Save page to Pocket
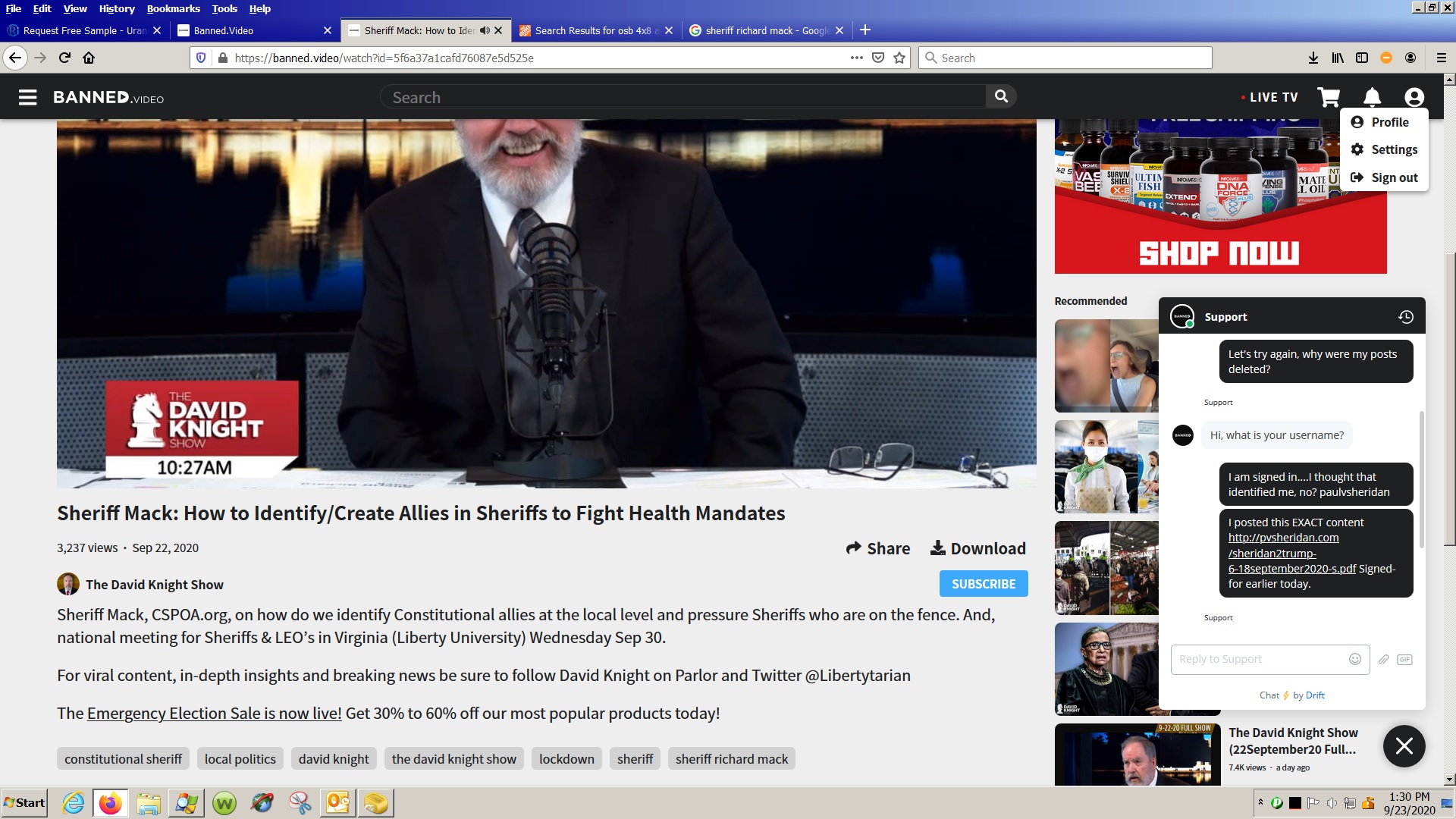Image resolution: width=1456 pixels, height=819 pixels. tap(878, 58)
